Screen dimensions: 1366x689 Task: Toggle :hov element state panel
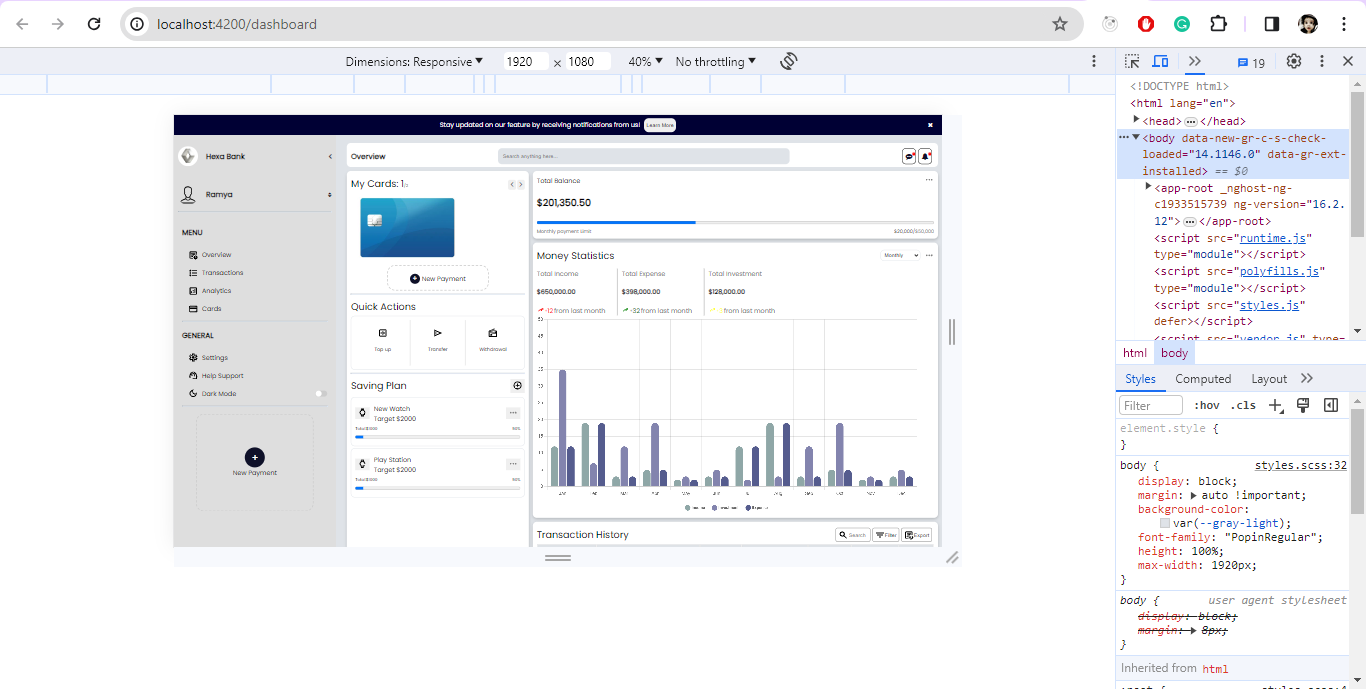click(1208, 405)
